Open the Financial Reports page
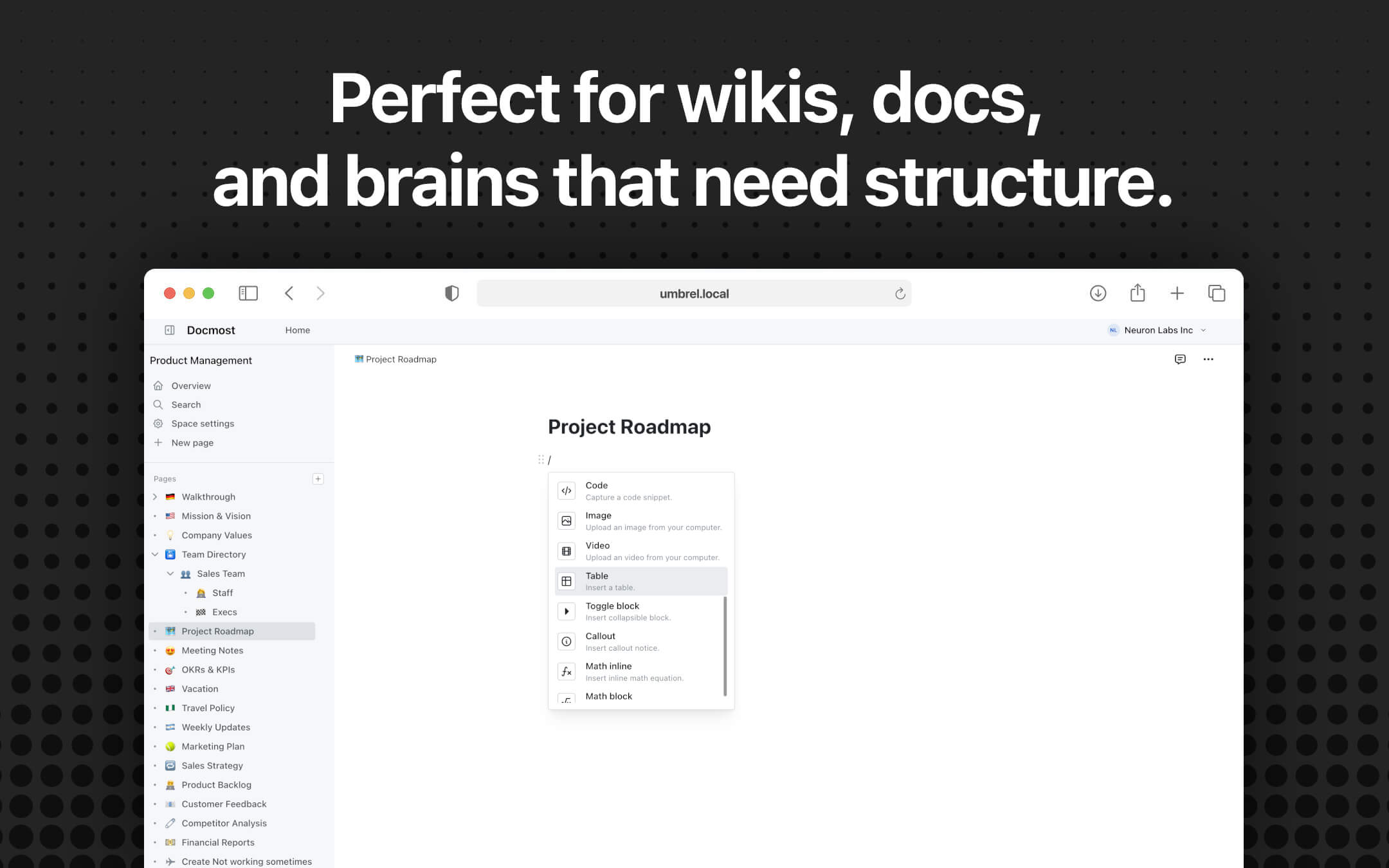The width and height of the screenshot is (1389, 868). click(217, 842)
